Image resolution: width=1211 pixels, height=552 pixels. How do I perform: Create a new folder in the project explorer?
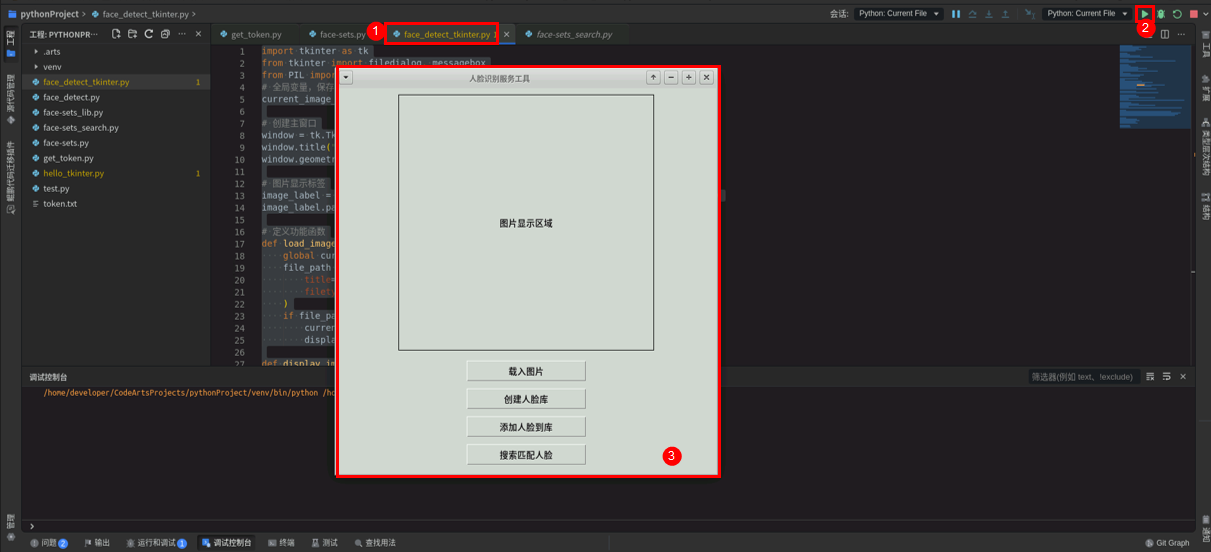pos(132,34)
